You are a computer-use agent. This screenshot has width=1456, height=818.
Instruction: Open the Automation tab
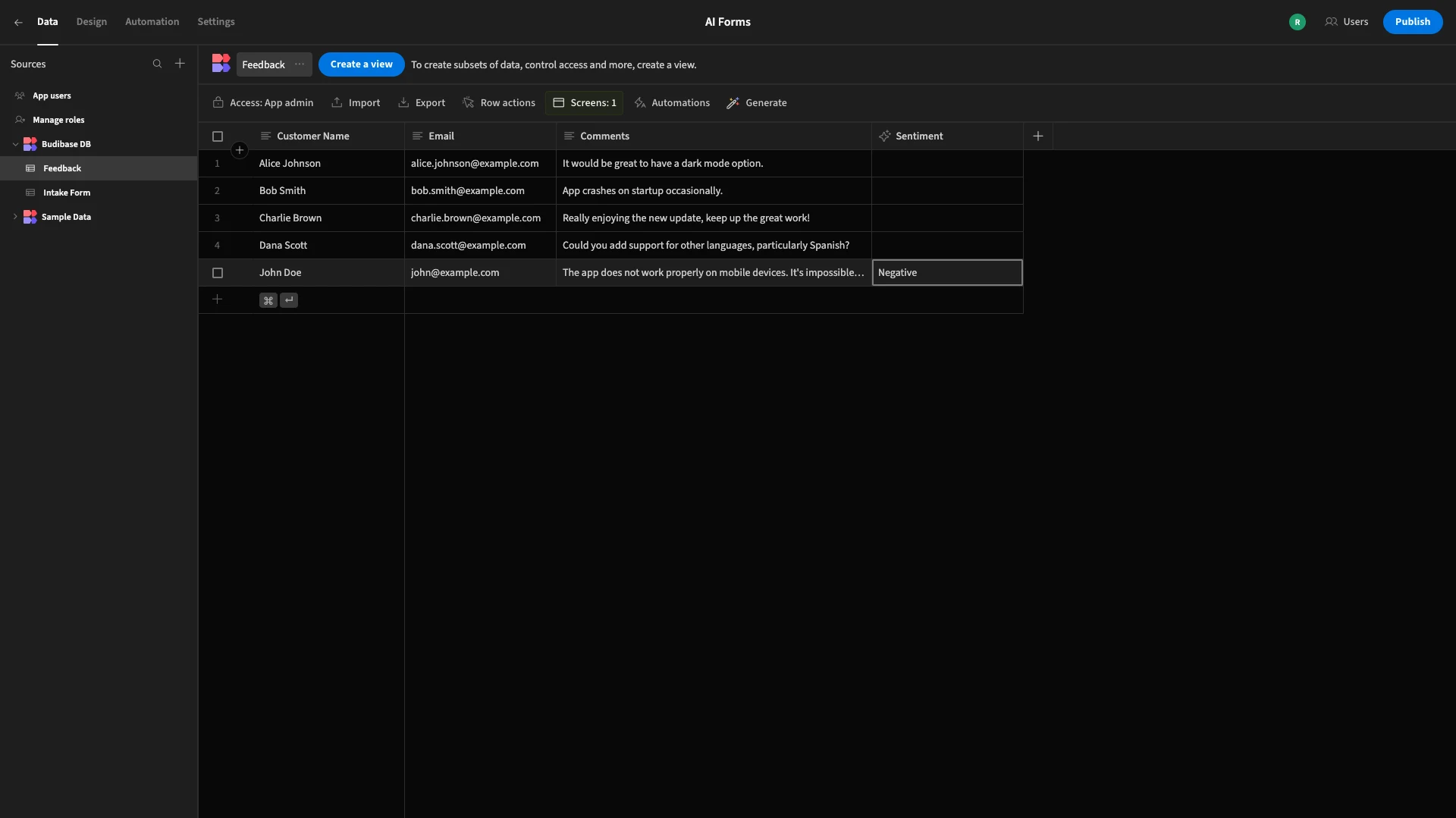(152, 22)
